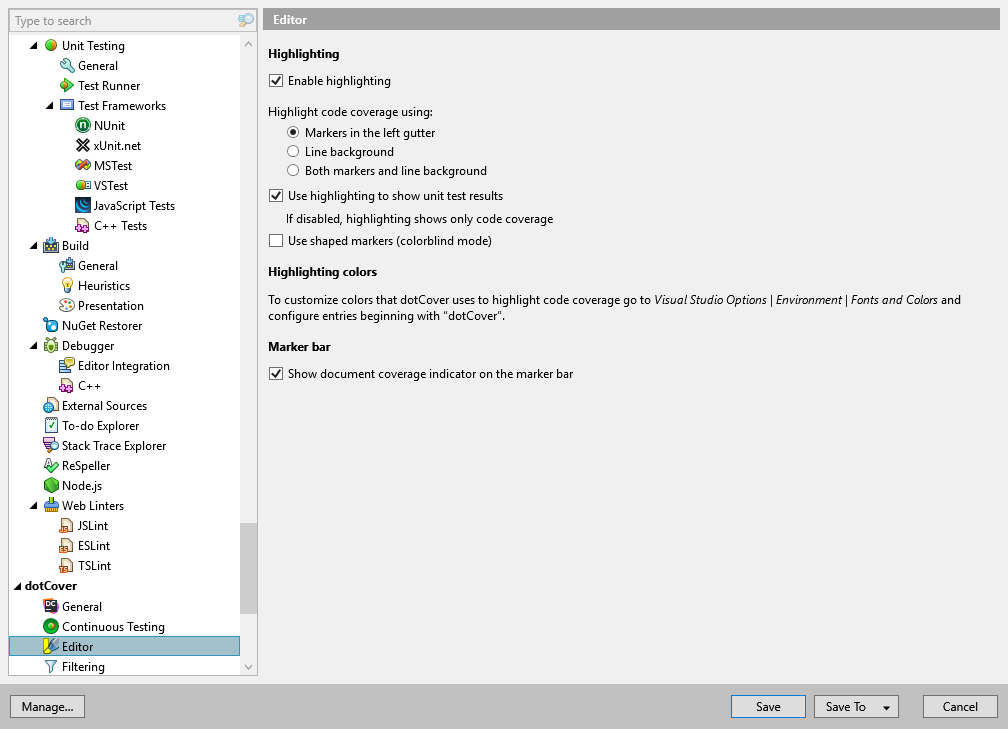1008x729 pixels.
Task: Click the xUnit.net icon
Action: 83,145
